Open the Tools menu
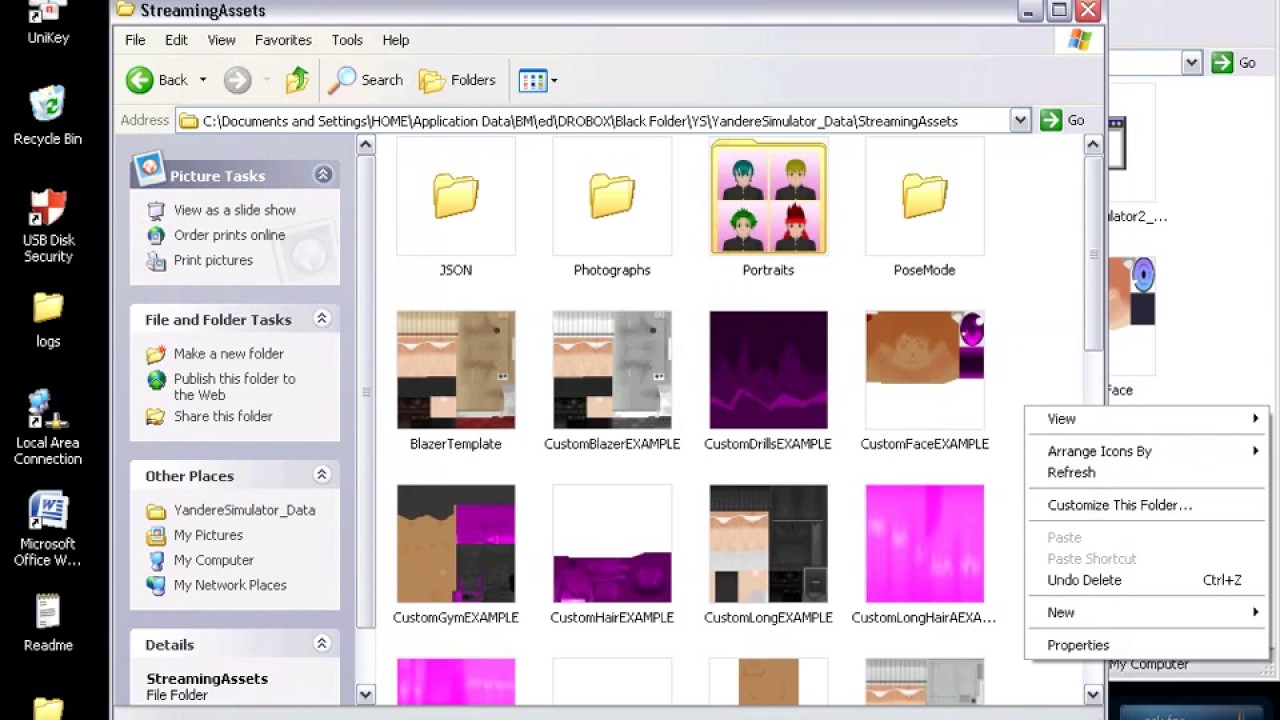Image resolution: width=1280 pixels, height=720 pixels. [347, 40]
